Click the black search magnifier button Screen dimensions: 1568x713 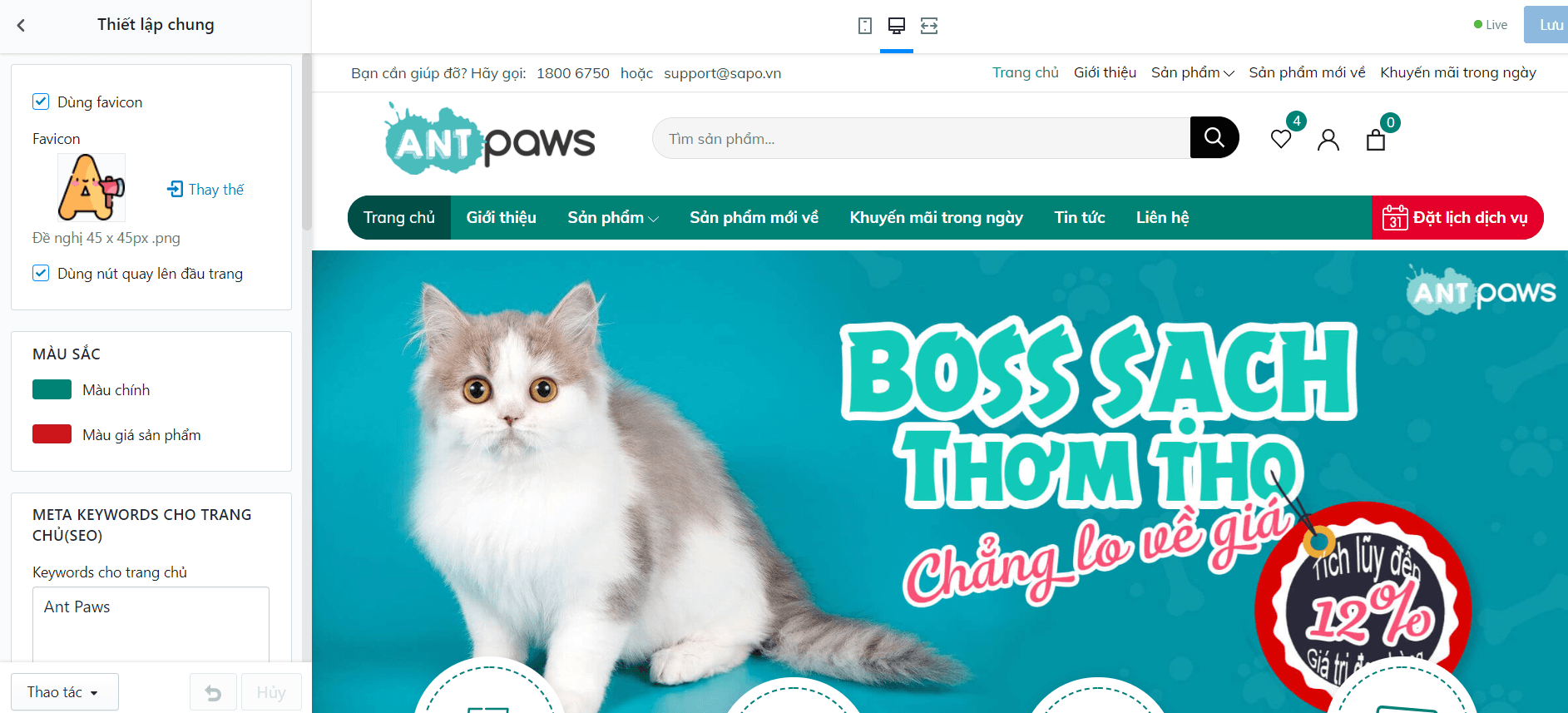click(x=1214, y=137)
